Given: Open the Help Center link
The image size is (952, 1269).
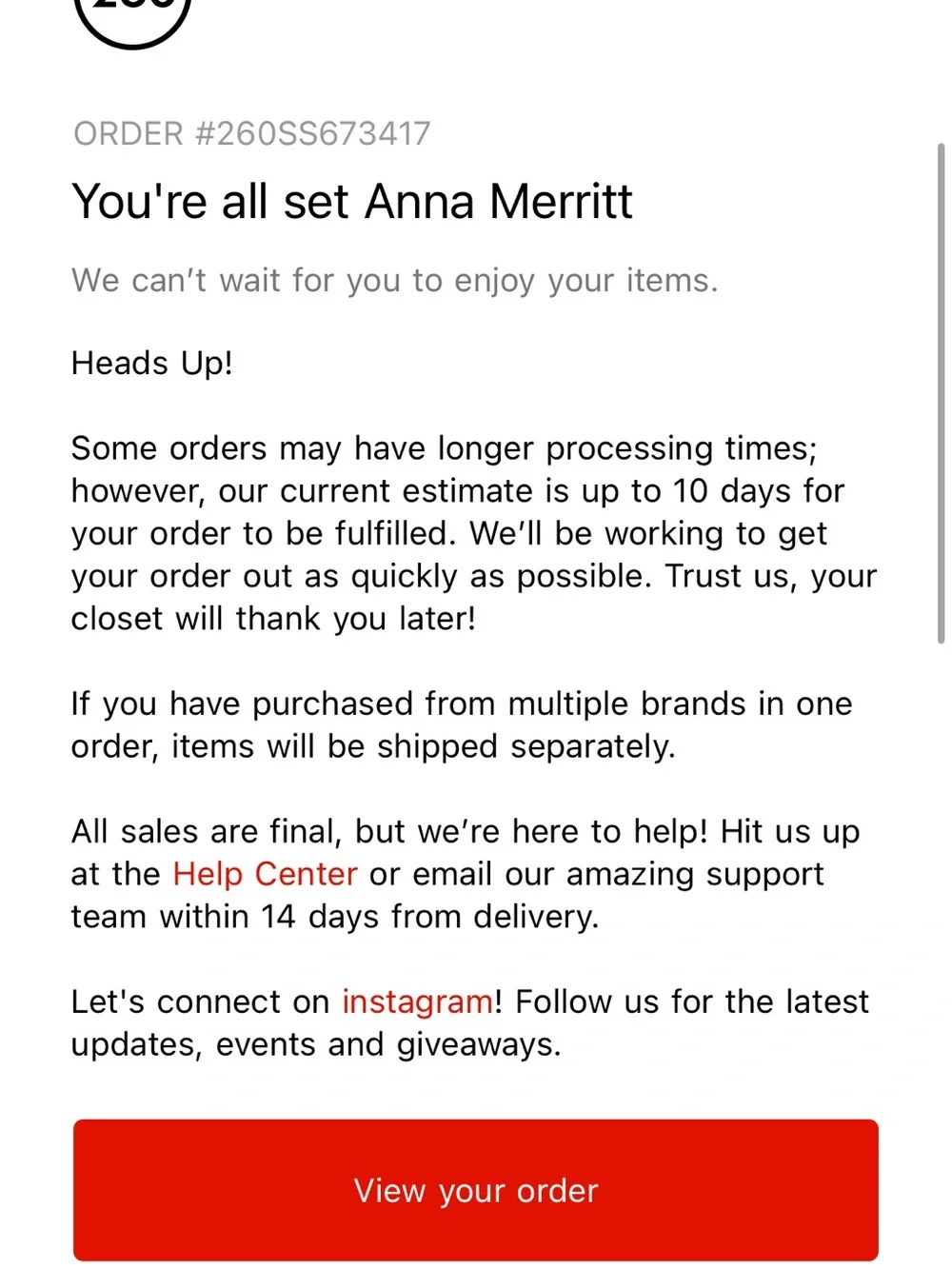Looking at the screenshot, I should tap(265, 874).
